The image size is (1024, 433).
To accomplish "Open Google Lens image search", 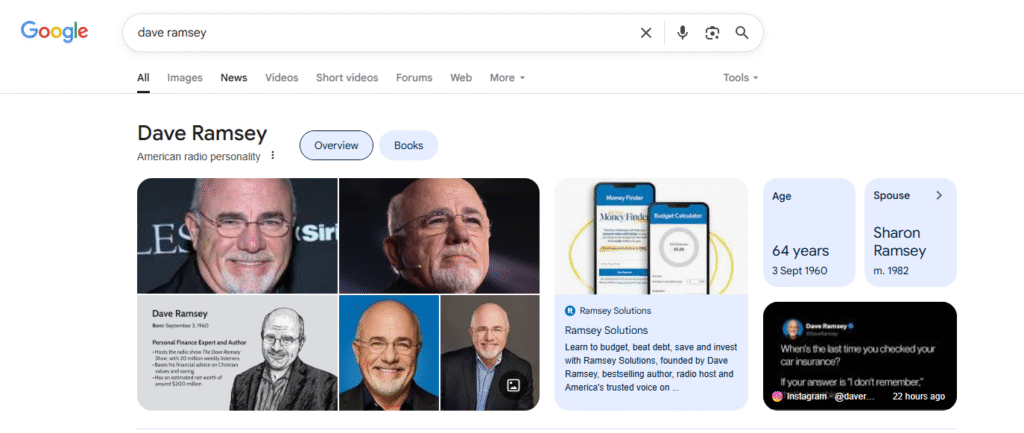I will 712,33.
